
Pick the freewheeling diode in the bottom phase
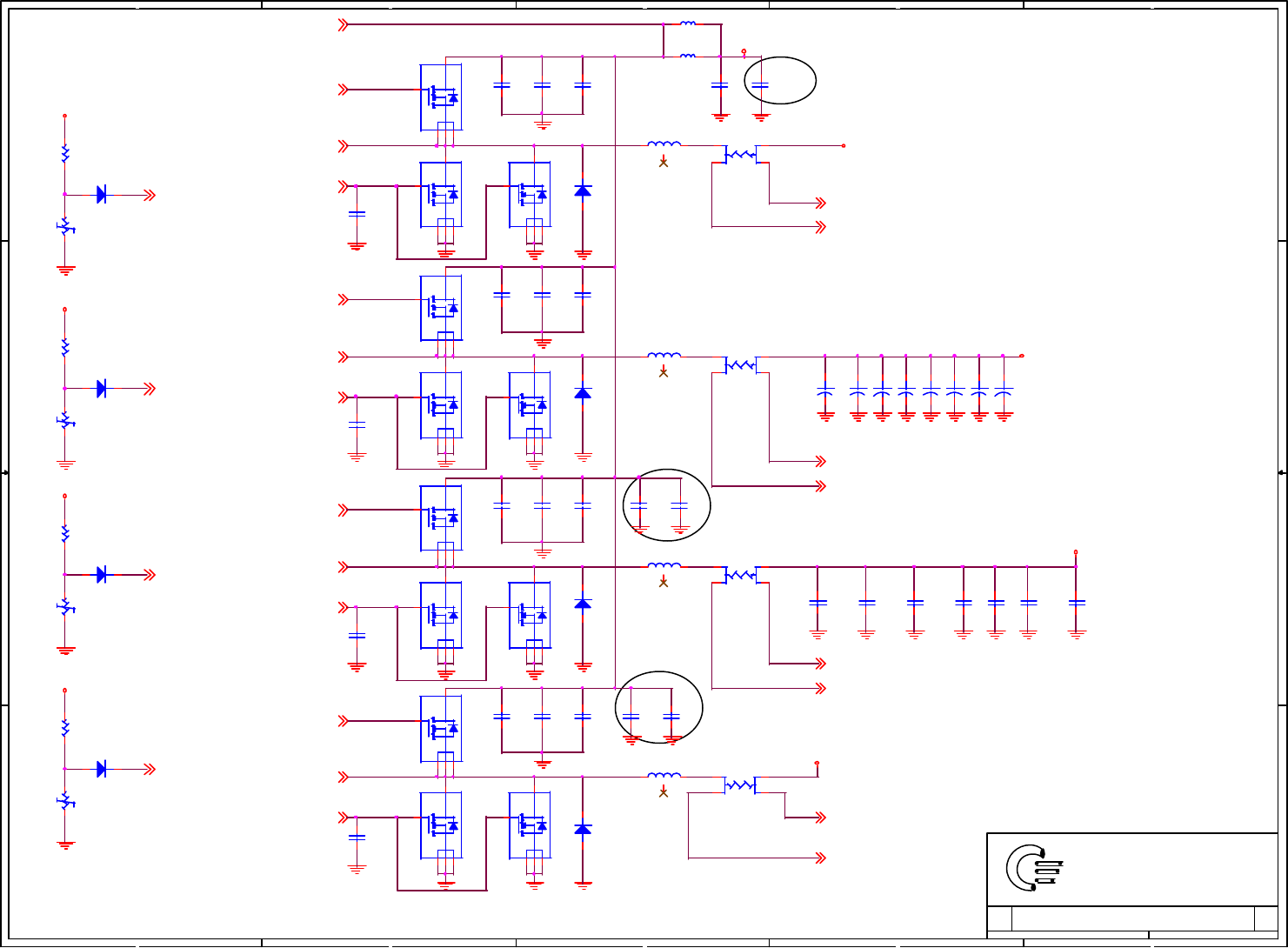(583, 829)
